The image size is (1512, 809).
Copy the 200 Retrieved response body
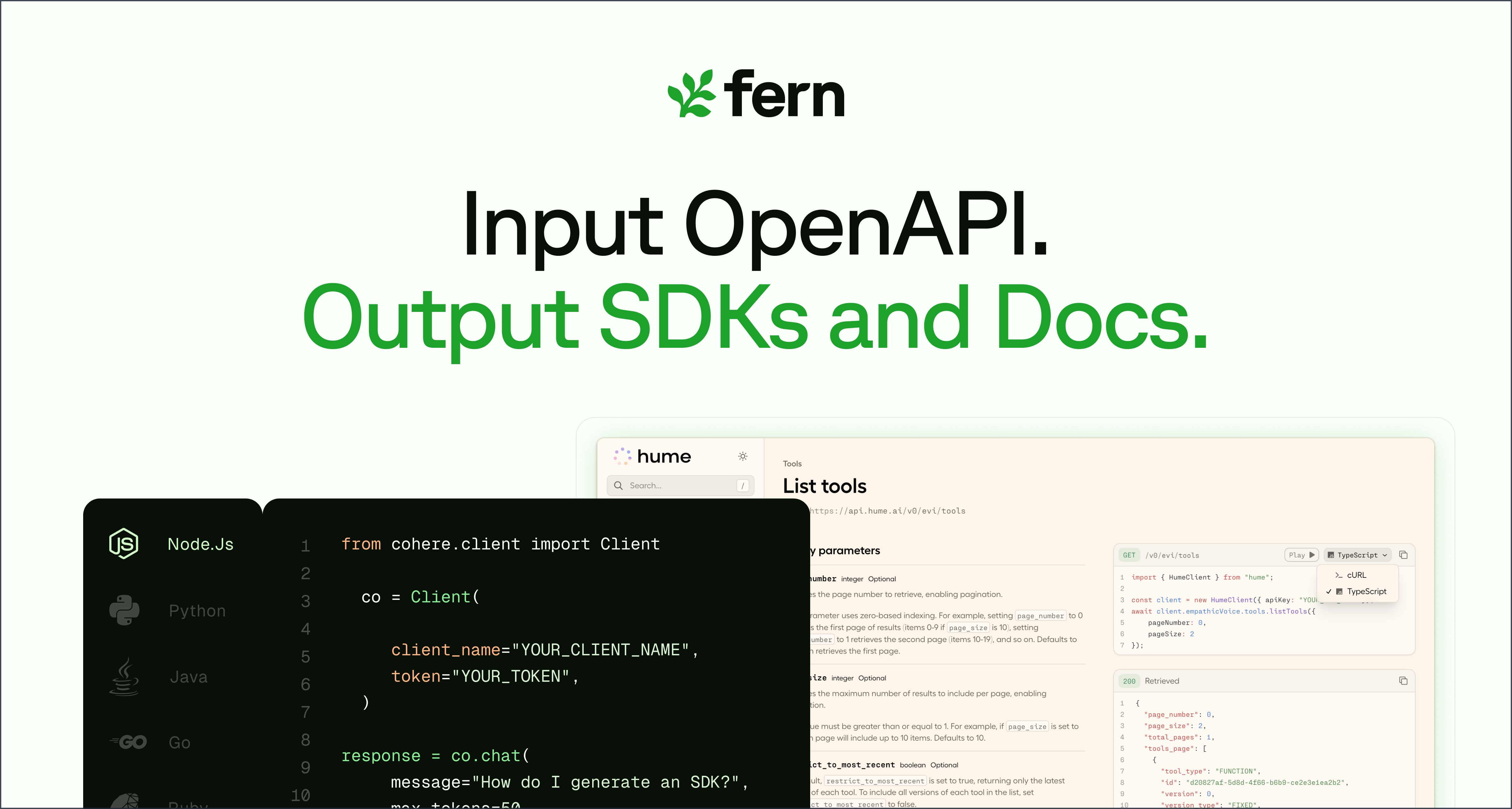click(1403, 681)
